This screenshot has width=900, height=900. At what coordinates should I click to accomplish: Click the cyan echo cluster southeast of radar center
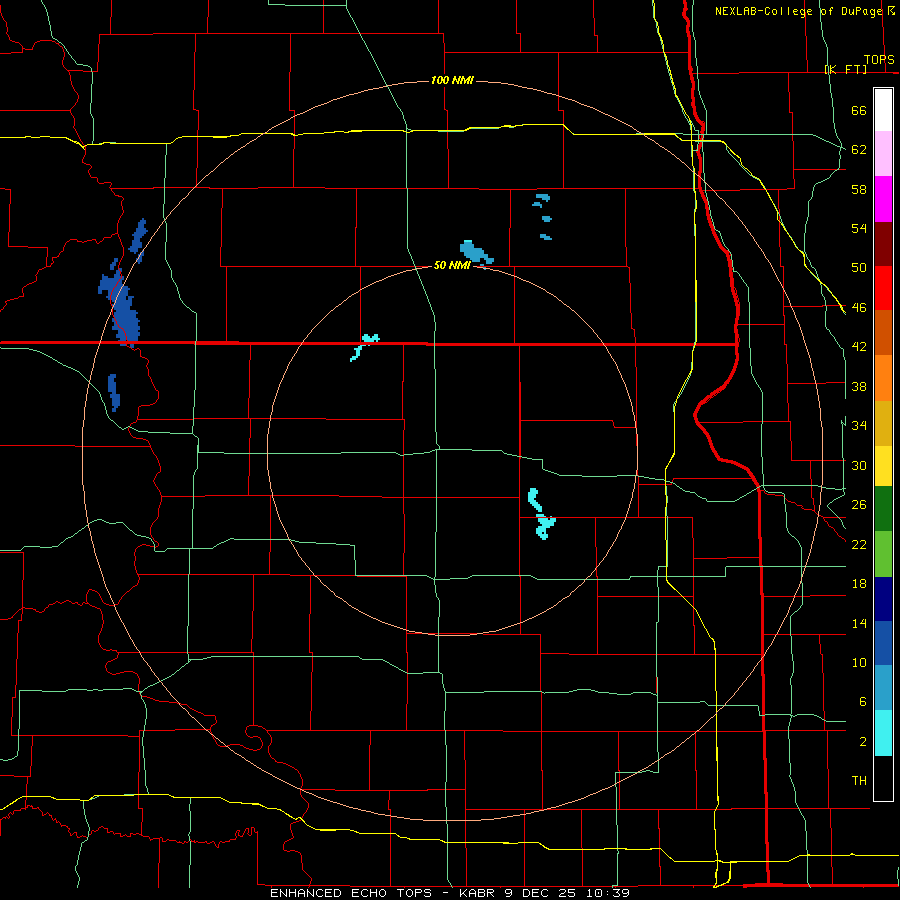tap(541, 514)
